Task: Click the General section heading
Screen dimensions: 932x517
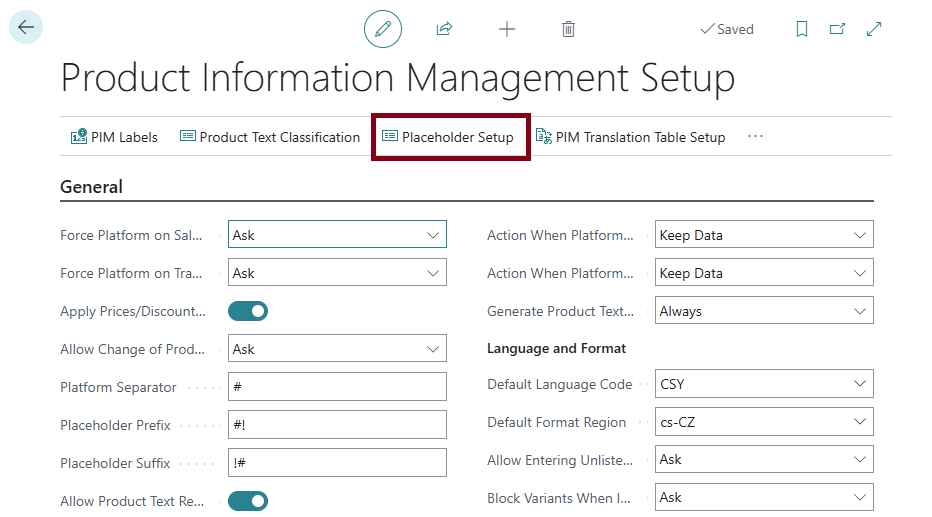Action: click(x=92, y=187)
